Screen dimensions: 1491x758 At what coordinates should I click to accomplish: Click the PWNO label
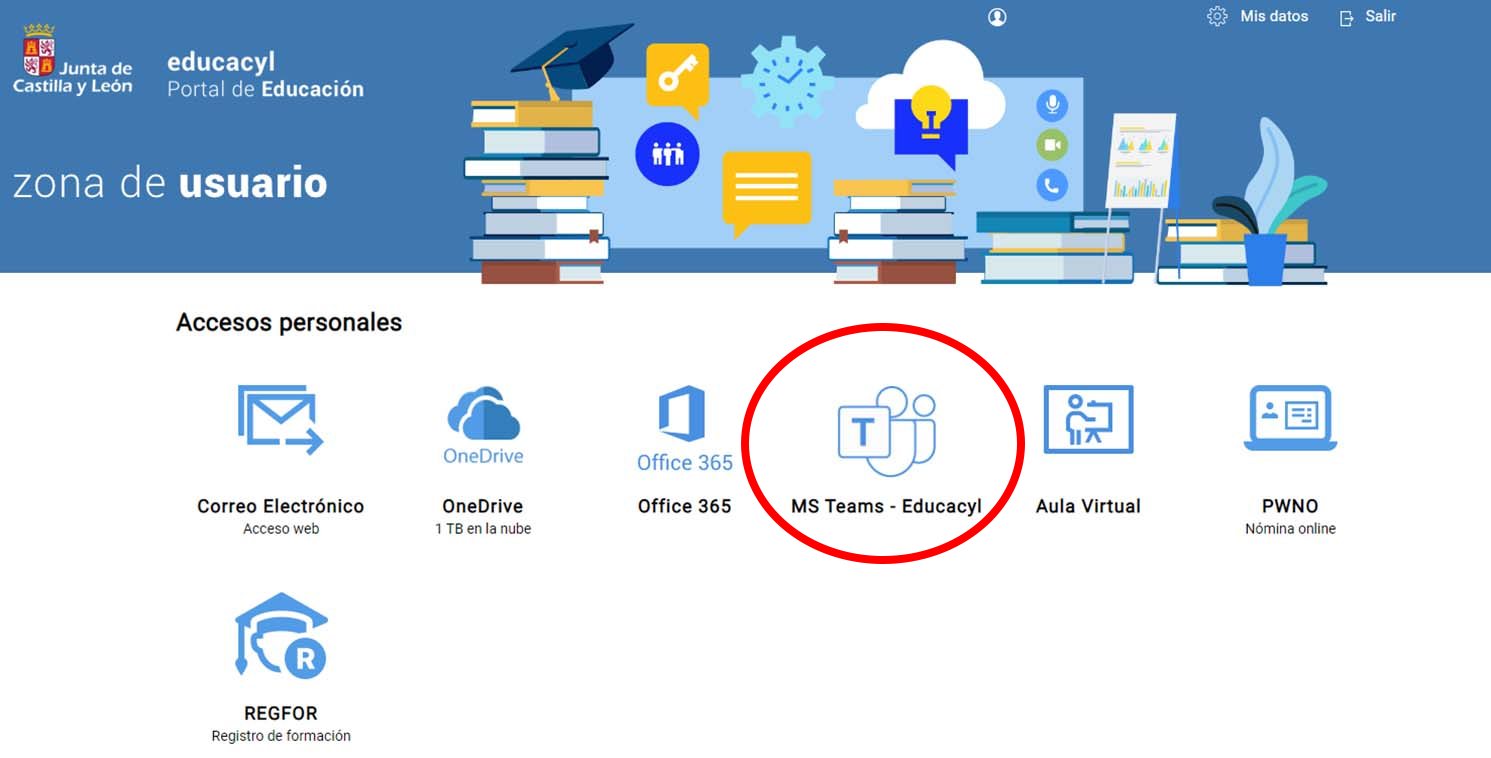pos(1290,506)
